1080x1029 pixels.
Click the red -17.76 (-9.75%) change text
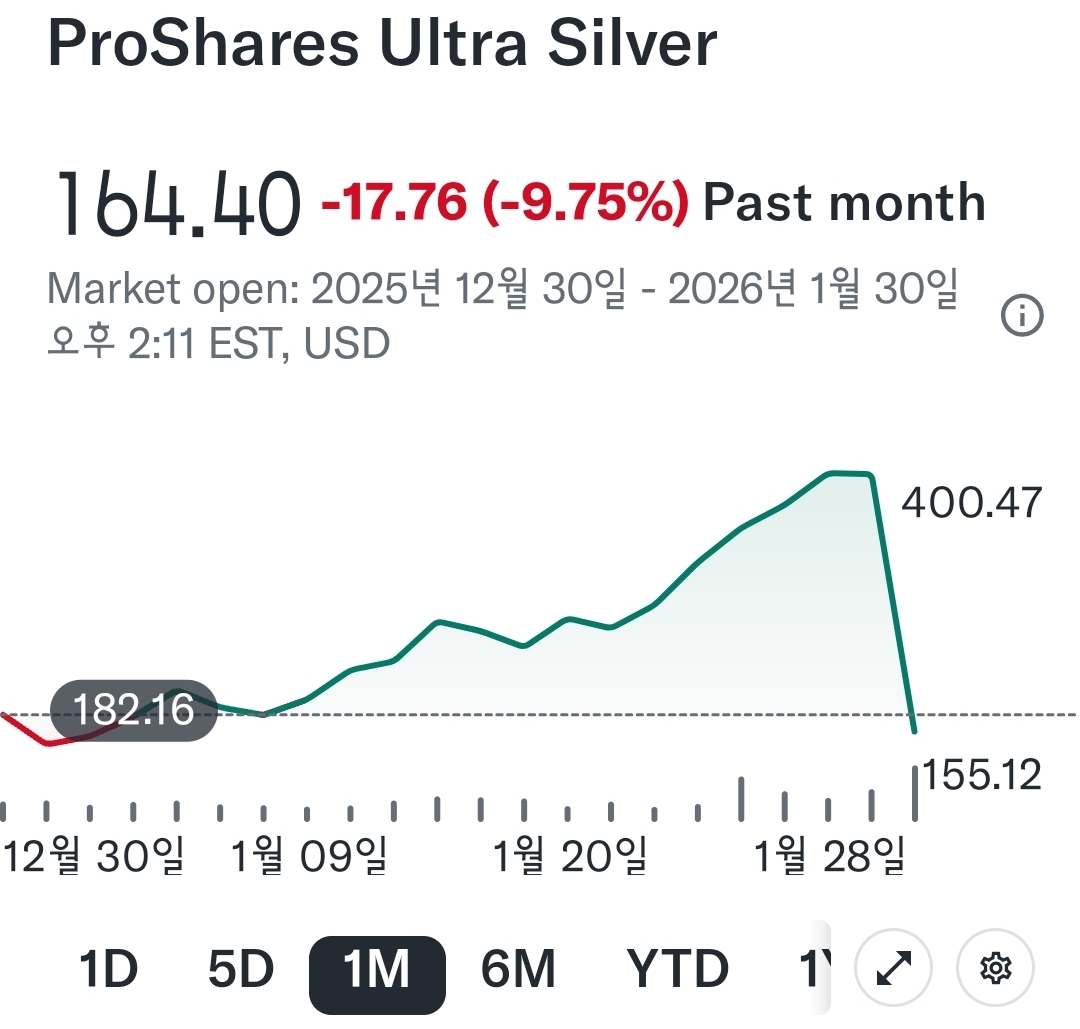coord(504,203)
